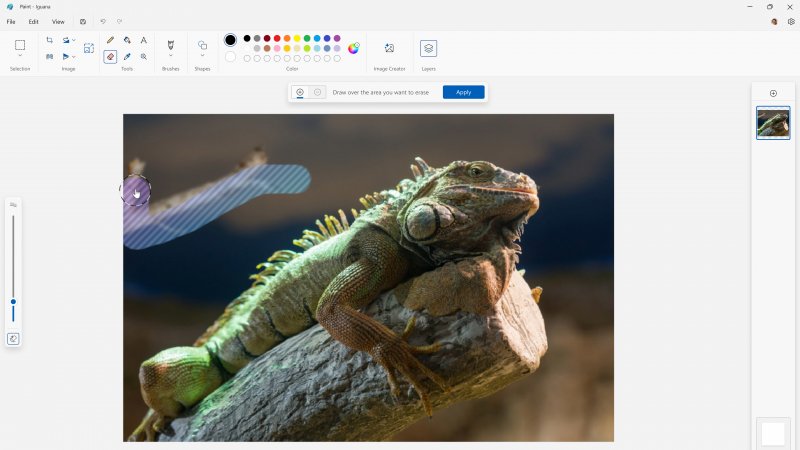Open the Shapes gallery dropdown
Image resolution: width=800 pixels, height=450 pixels.
point(202,57)
